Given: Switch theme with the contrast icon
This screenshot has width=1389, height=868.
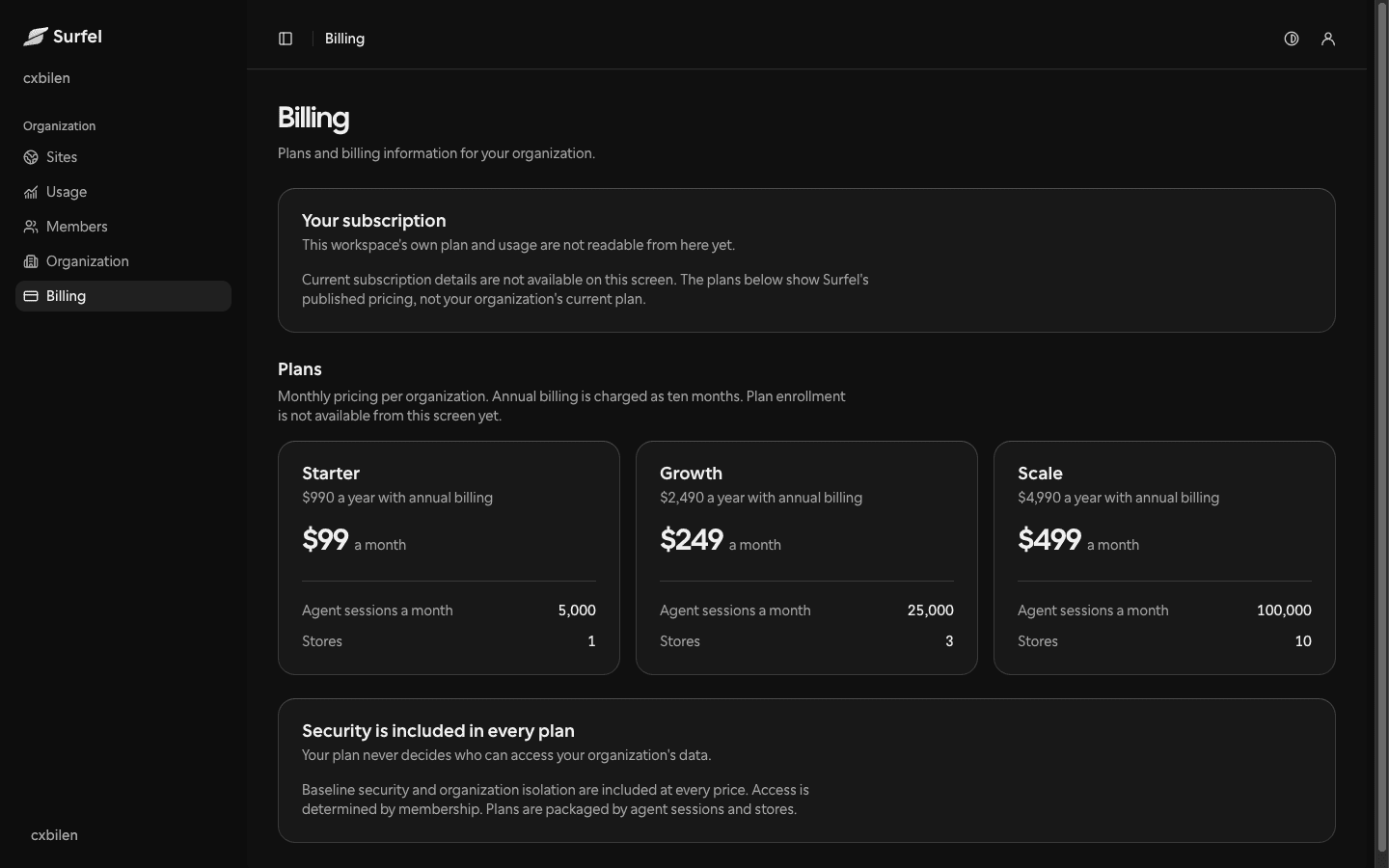Looking at the screenshot, I should (x=1292, y=39).
